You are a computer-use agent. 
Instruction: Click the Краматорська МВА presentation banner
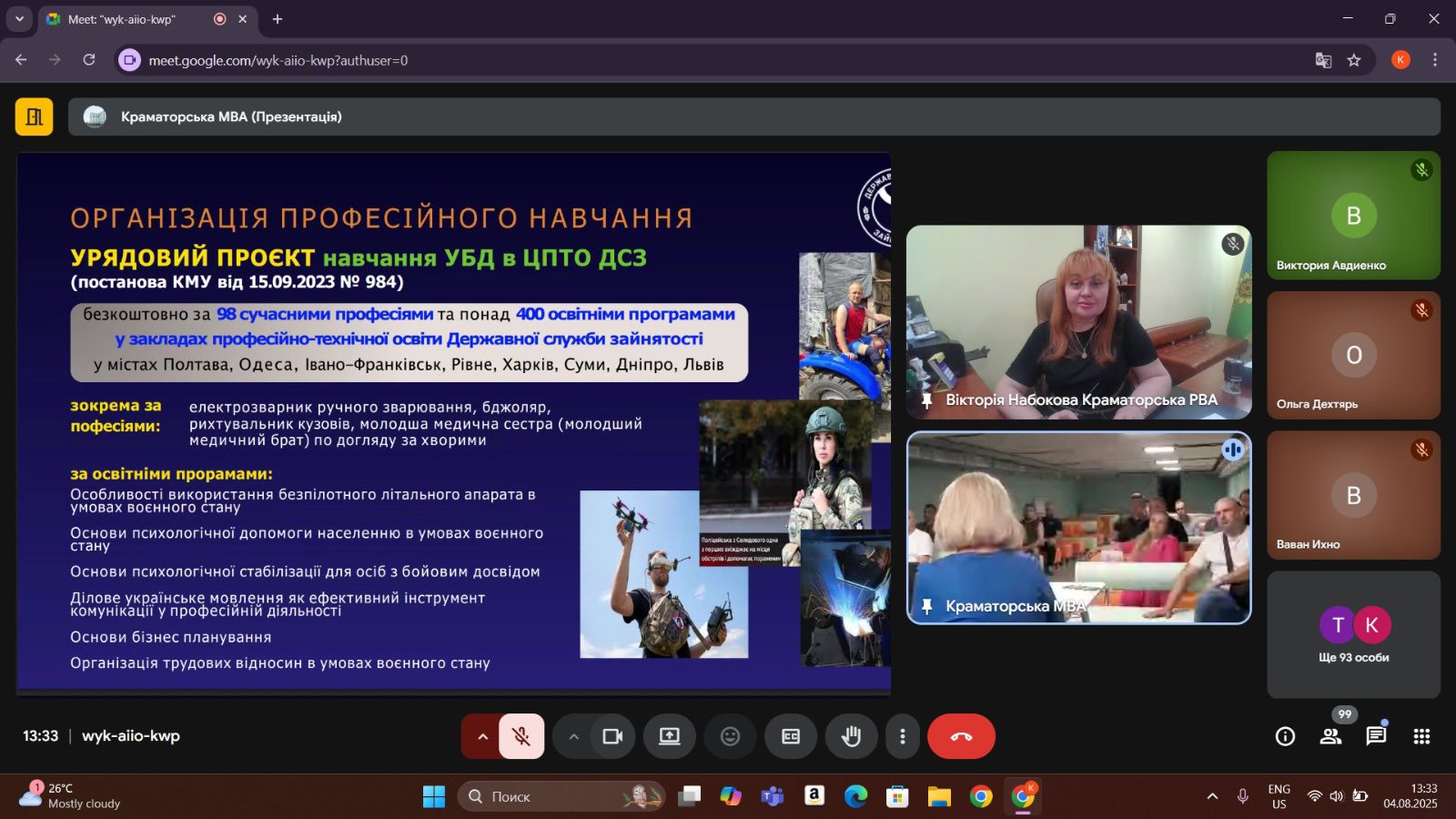[x=753, y=116]
